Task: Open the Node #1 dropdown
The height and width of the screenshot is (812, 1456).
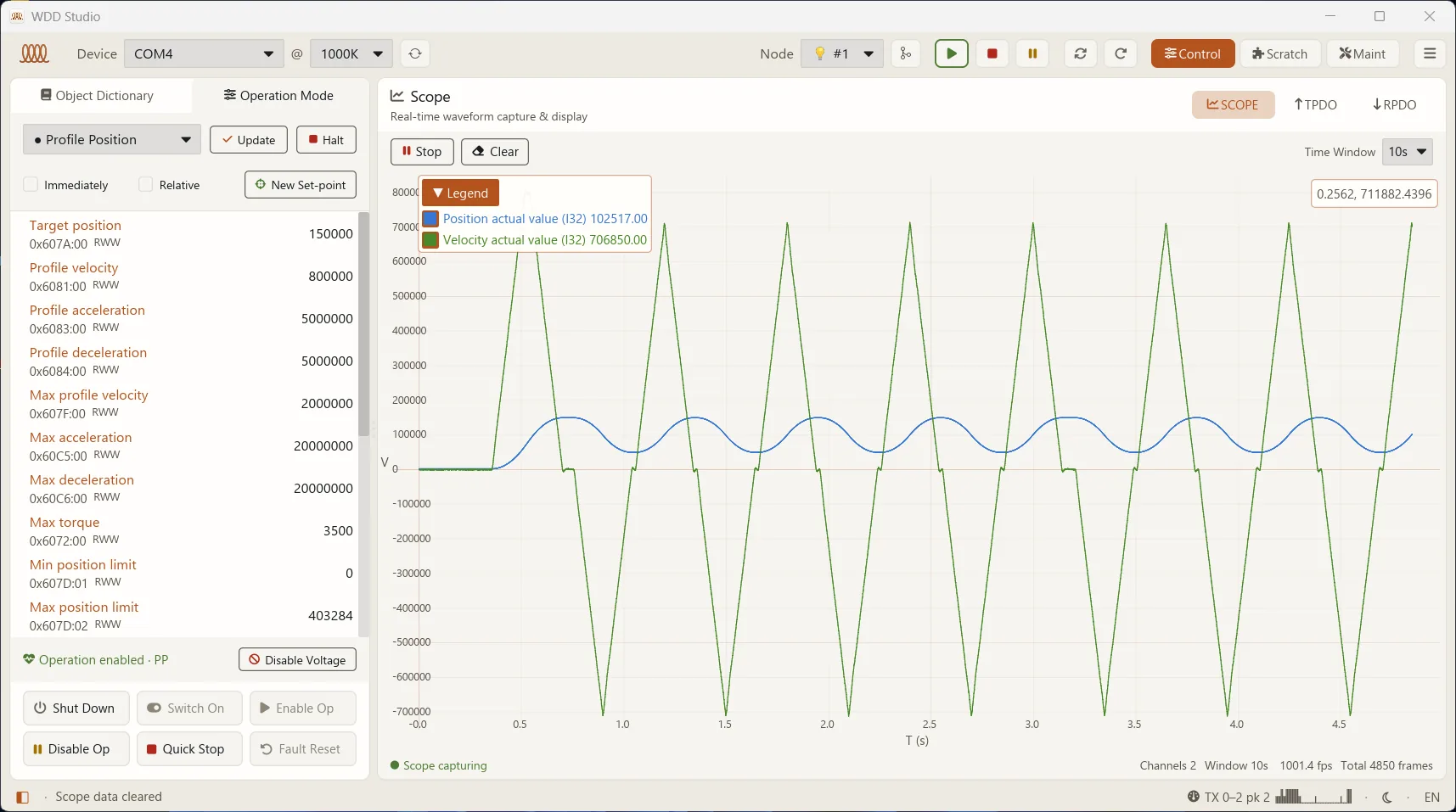Action: pos(842,53)
